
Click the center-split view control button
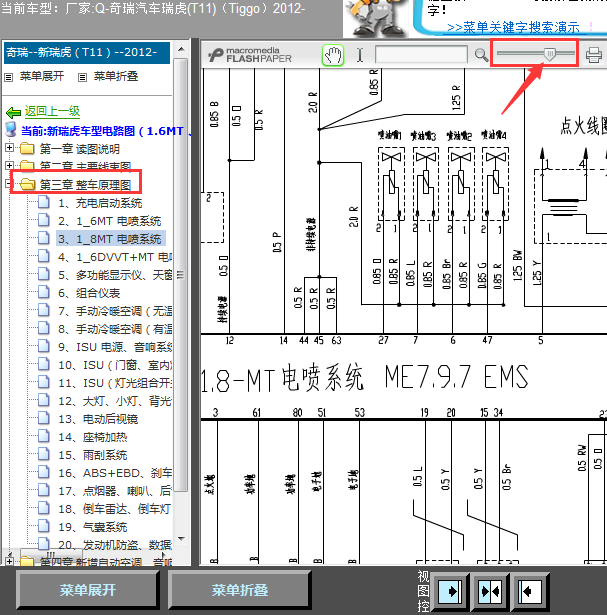click(x=490, y=591)
